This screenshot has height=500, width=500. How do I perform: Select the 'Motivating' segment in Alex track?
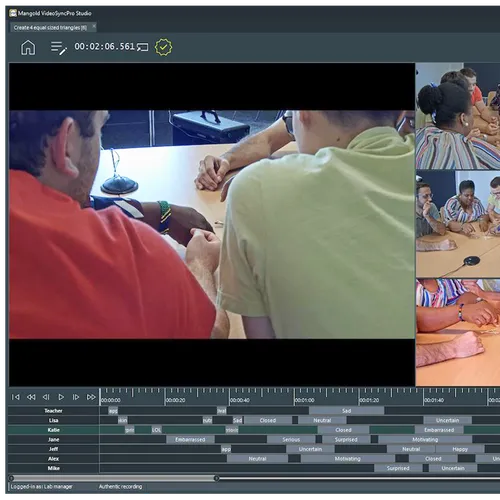pyautogui.click(x=348, y=459)
